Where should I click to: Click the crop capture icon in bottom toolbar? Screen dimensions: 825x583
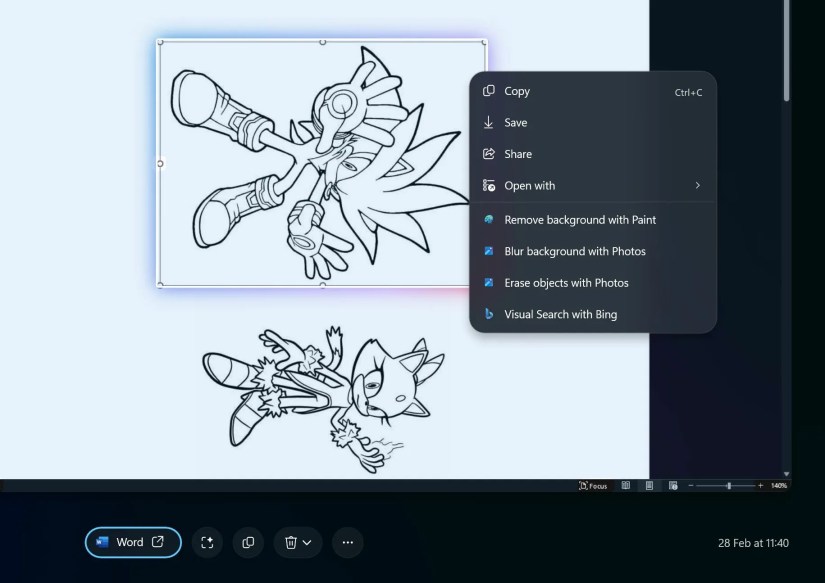[x=206, y=542]
